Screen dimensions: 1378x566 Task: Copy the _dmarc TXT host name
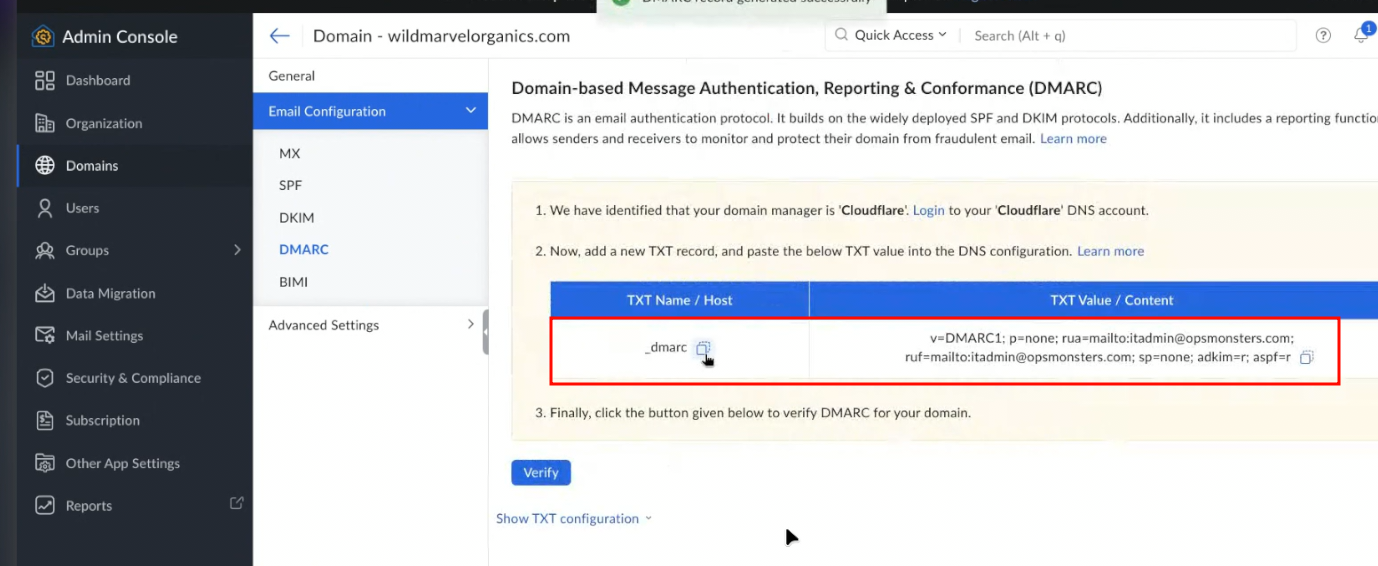pyautogui.click(x=703, y=348)
